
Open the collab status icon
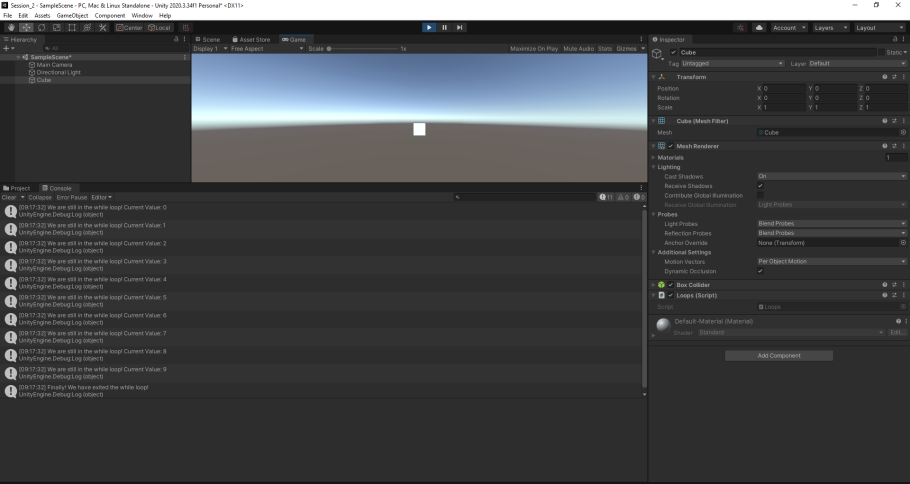point(741,27)
